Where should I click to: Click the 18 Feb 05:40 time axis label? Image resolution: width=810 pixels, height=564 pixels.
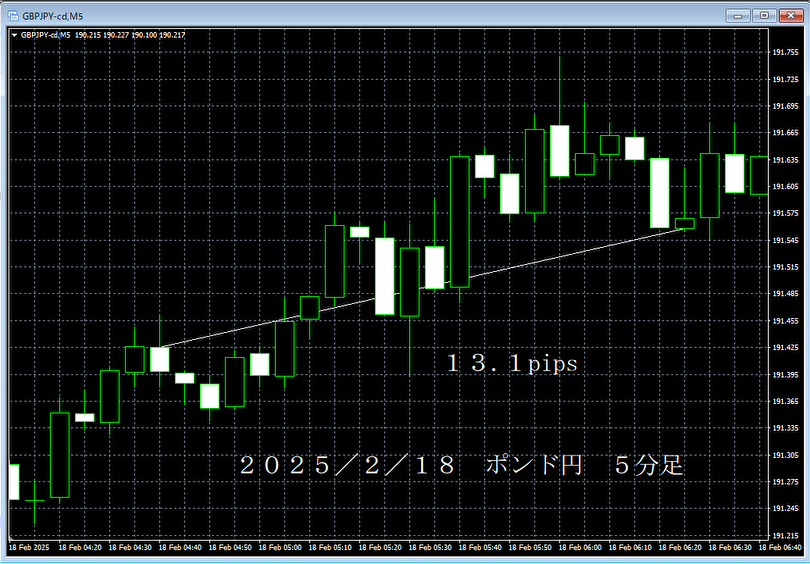(481, 548)
